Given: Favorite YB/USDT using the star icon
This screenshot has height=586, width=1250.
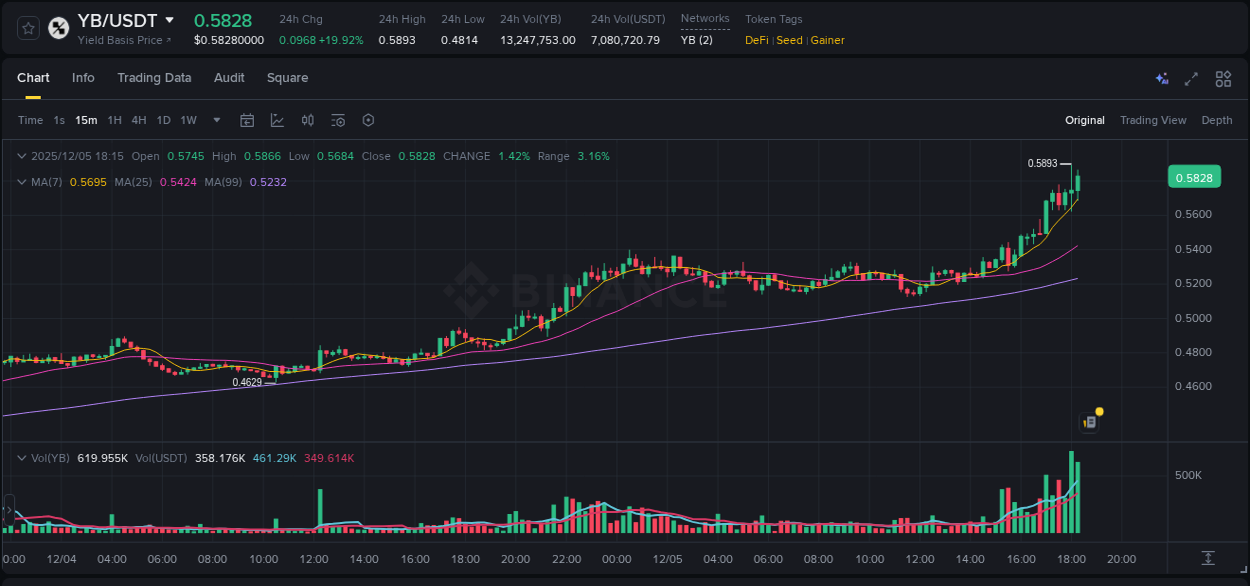Looking at the screenshot, I should click(28, 28).
